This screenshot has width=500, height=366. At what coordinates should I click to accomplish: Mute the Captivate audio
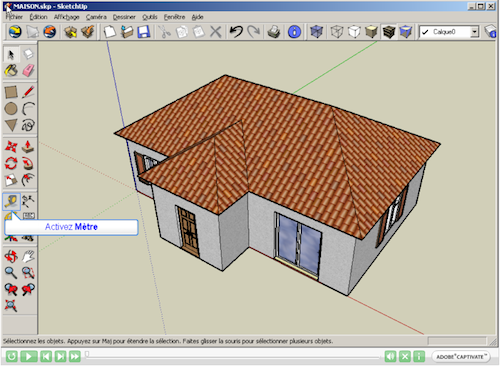click(x=391, y=356)
